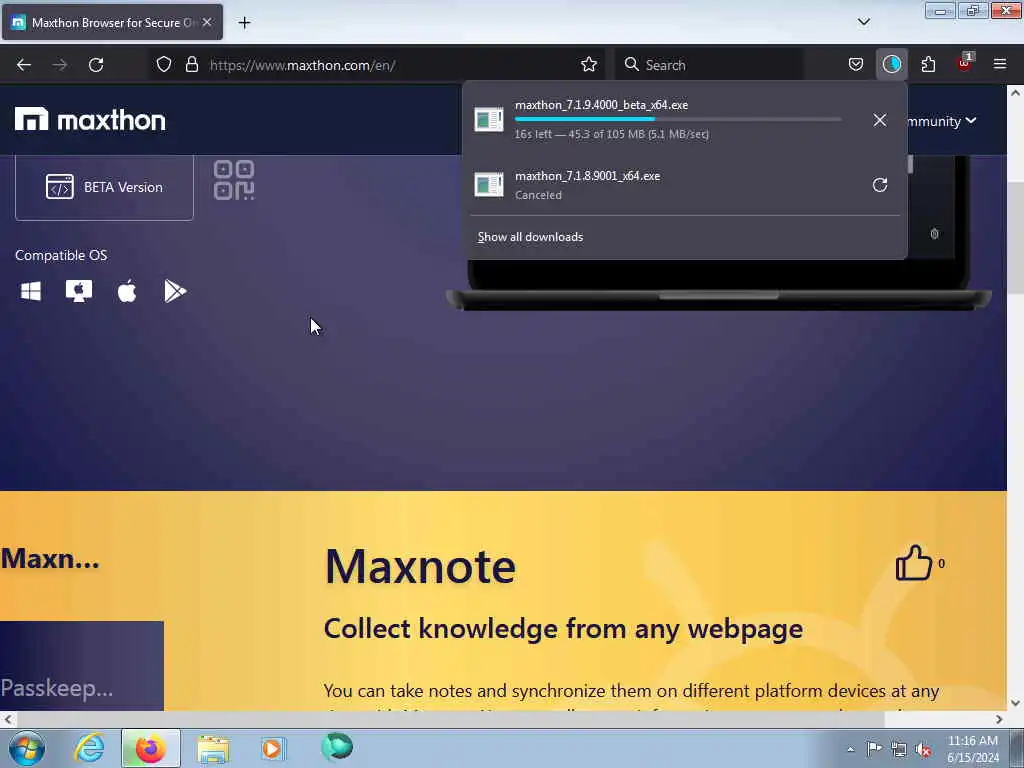The image size is (1024, 768).
Task: Open the Windows Start menu
Action: [27, 748]
